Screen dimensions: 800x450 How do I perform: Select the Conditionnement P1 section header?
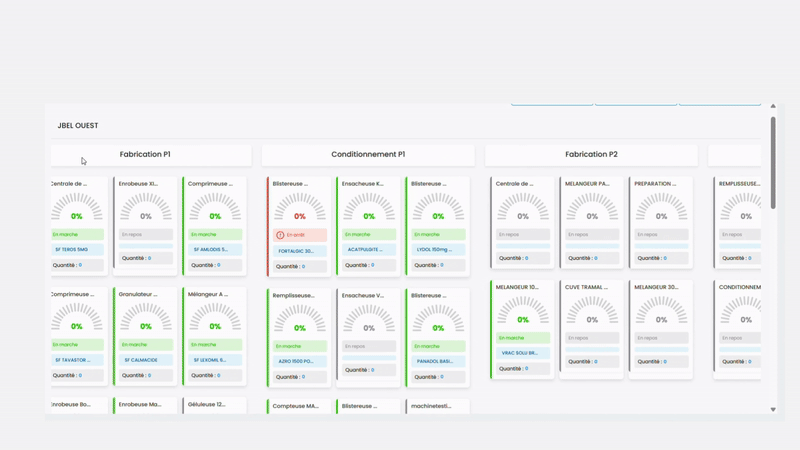[368, 155]
